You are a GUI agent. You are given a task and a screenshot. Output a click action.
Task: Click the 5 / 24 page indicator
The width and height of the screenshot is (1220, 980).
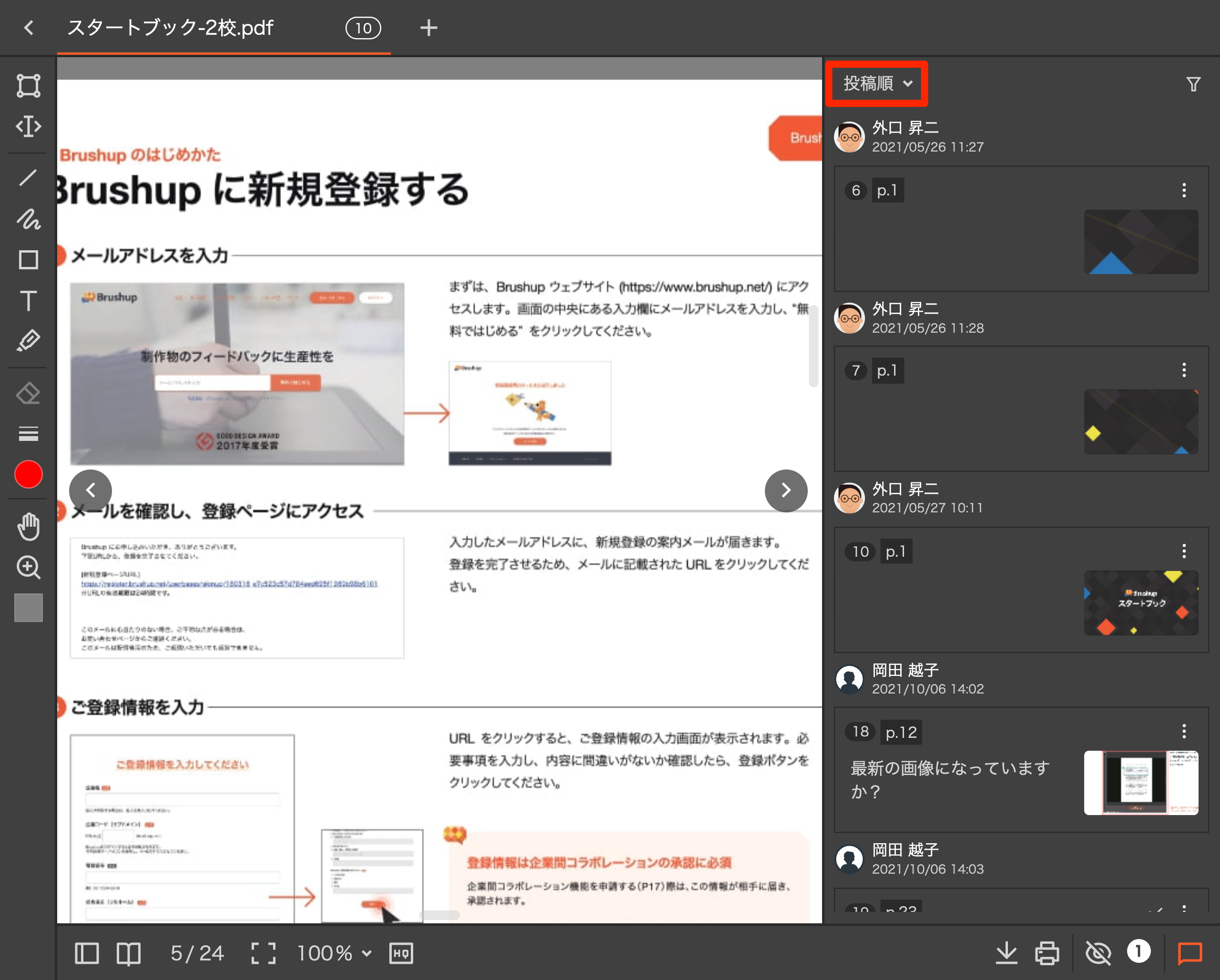(197, 953)
